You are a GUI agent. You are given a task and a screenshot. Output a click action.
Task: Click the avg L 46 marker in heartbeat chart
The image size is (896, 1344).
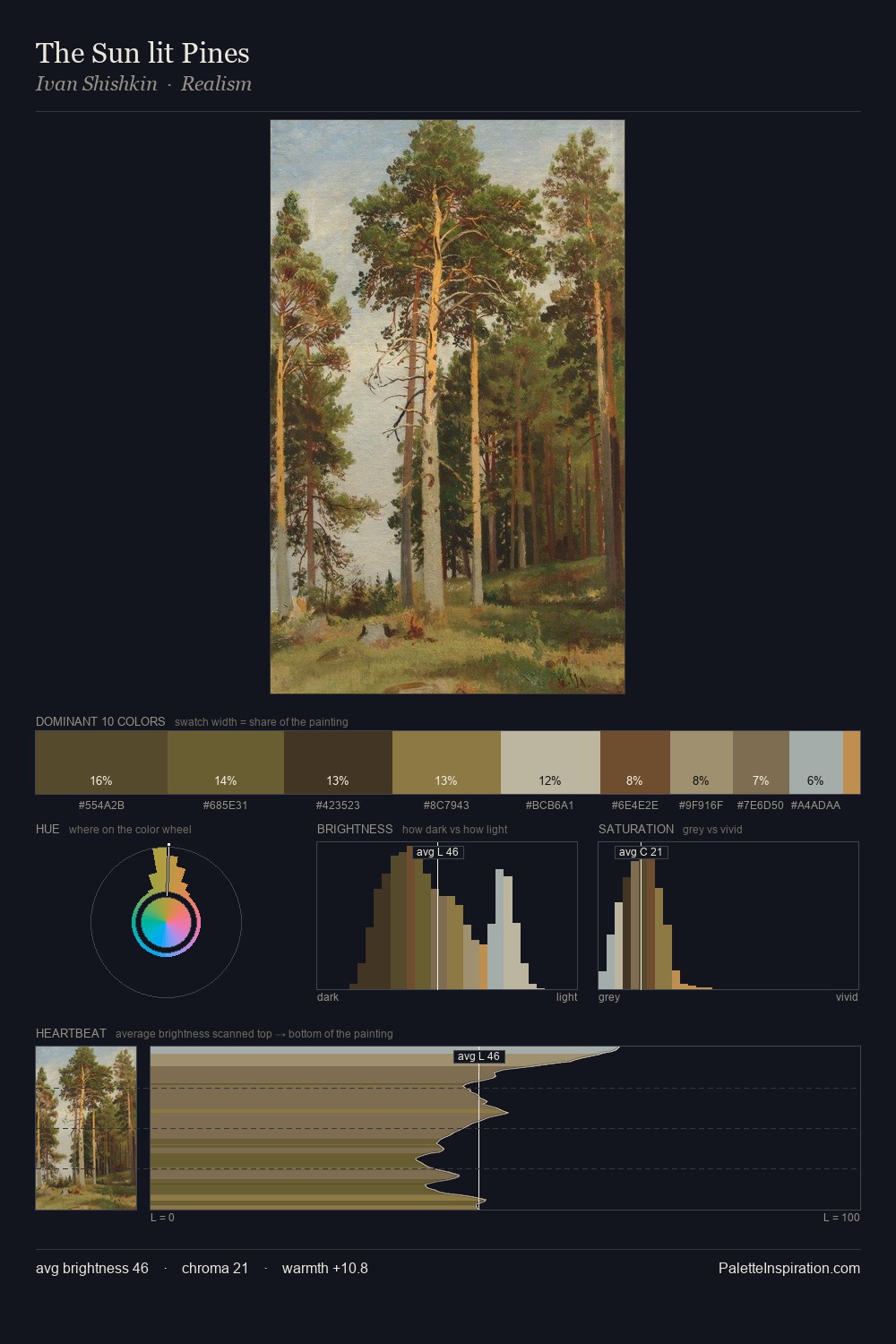coord(478,1056)
